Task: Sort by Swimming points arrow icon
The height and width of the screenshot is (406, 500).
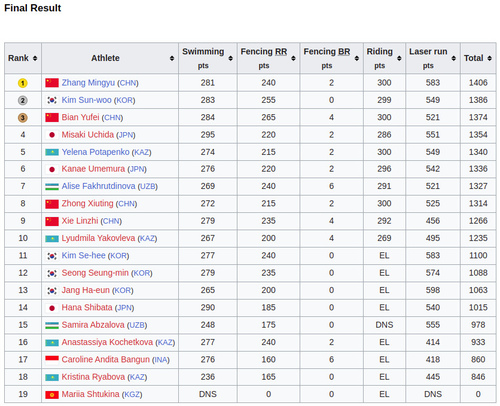Action: (x=230, y=58)
